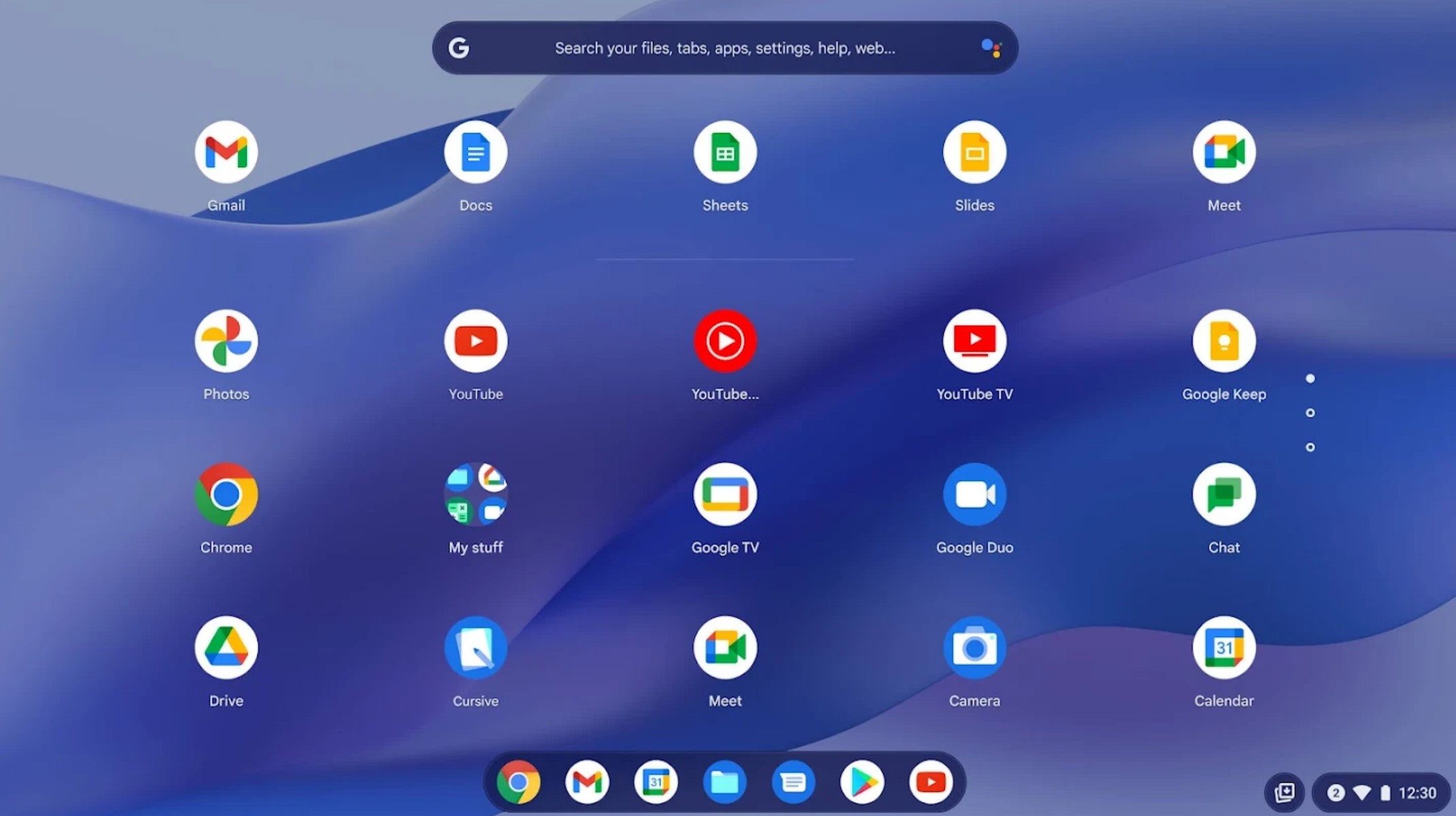Viewport: 1456px width, 816px height.
Task: Open the Chat app
Action: coord(1224,495)
